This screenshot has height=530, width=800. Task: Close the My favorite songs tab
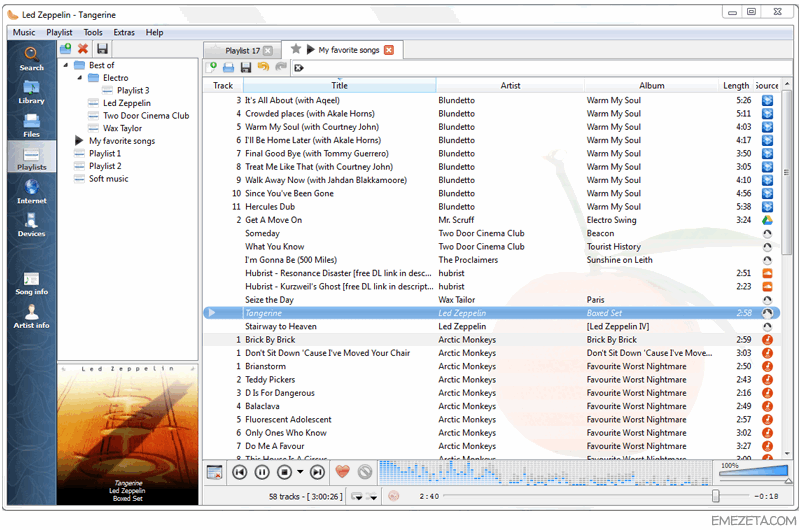coord(389,50)
